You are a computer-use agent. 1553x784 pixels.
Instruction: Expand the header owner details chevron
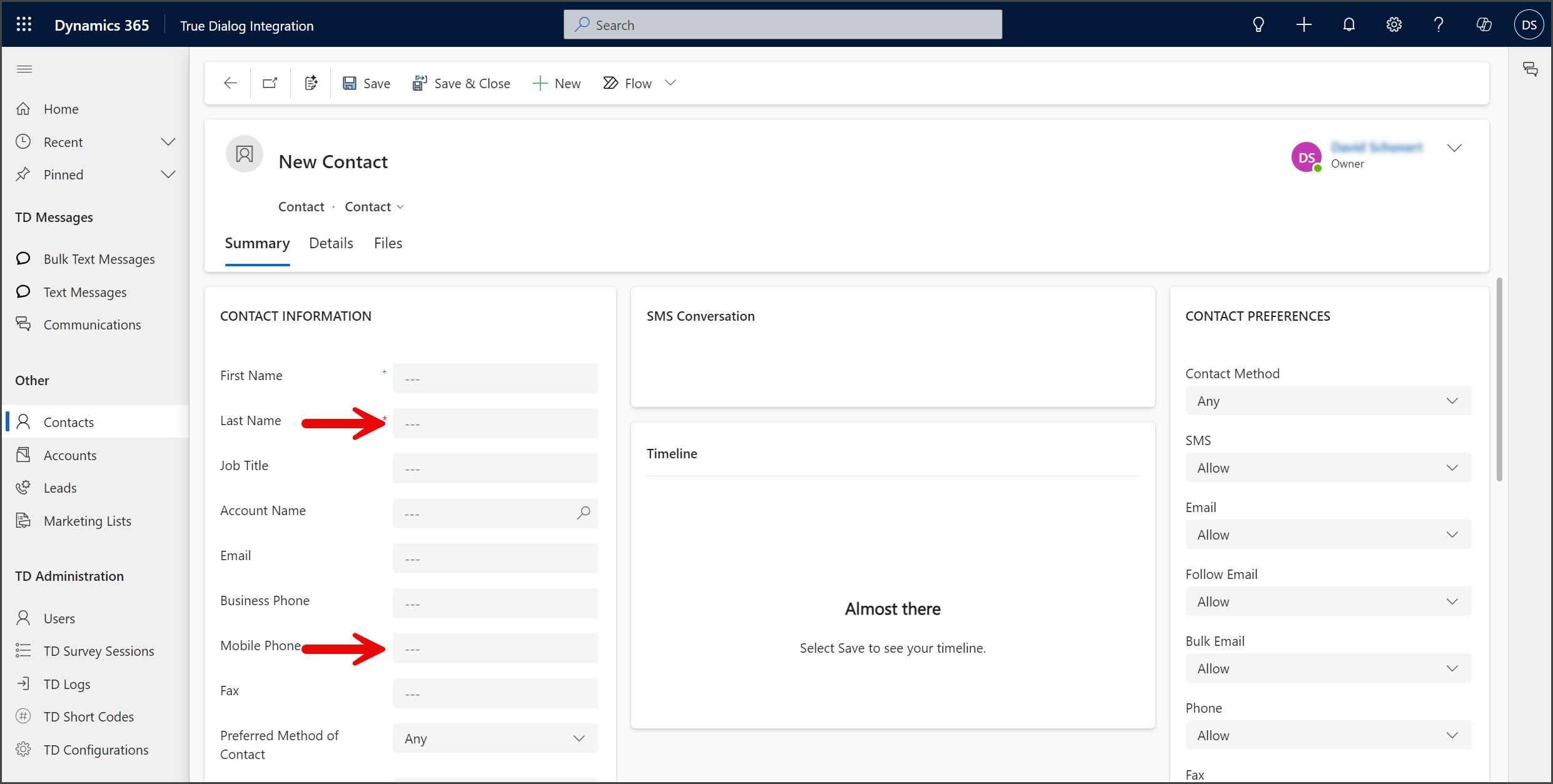tap(1454, 148)
